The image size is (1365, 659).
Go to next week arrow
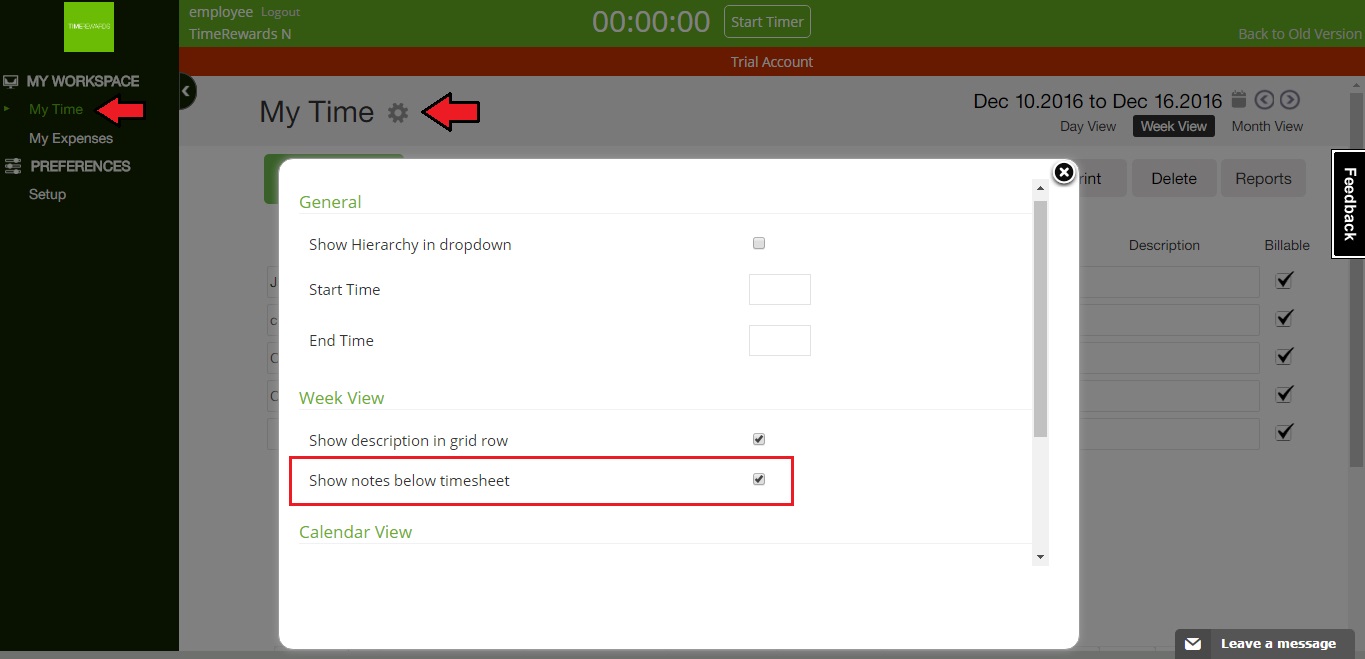point(1290,99)
